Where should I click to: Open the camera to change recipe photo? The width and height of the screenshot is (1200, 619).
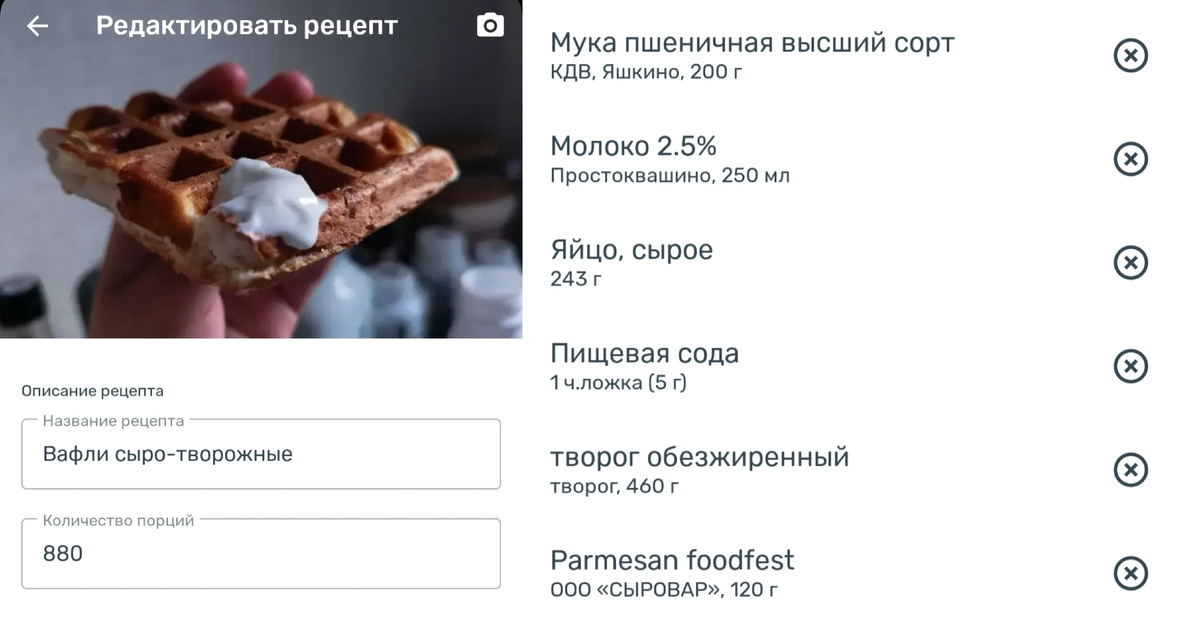pos(488,23)
